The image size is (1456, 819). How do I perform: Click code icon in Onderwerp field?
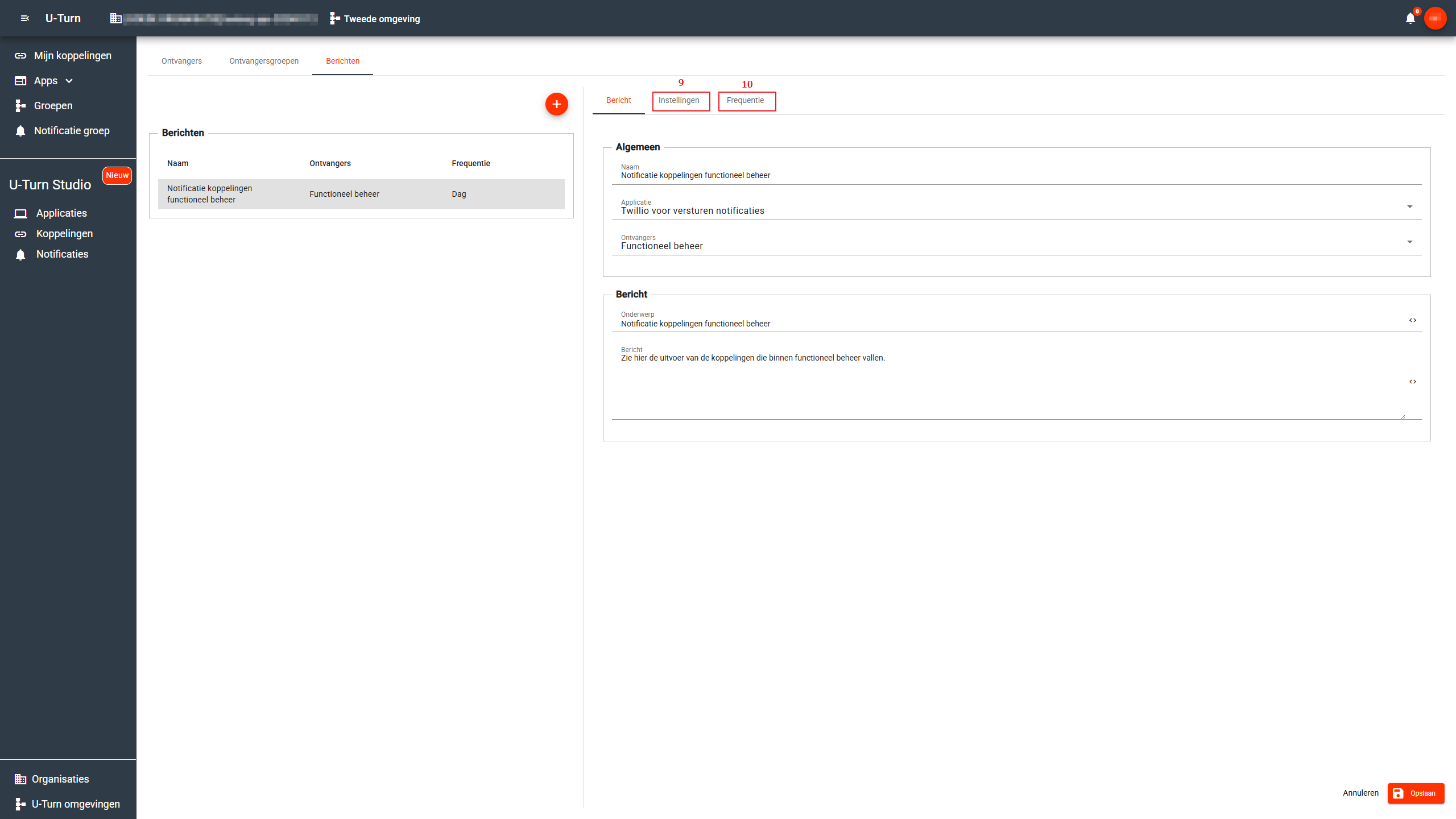tap(1413, 320)
